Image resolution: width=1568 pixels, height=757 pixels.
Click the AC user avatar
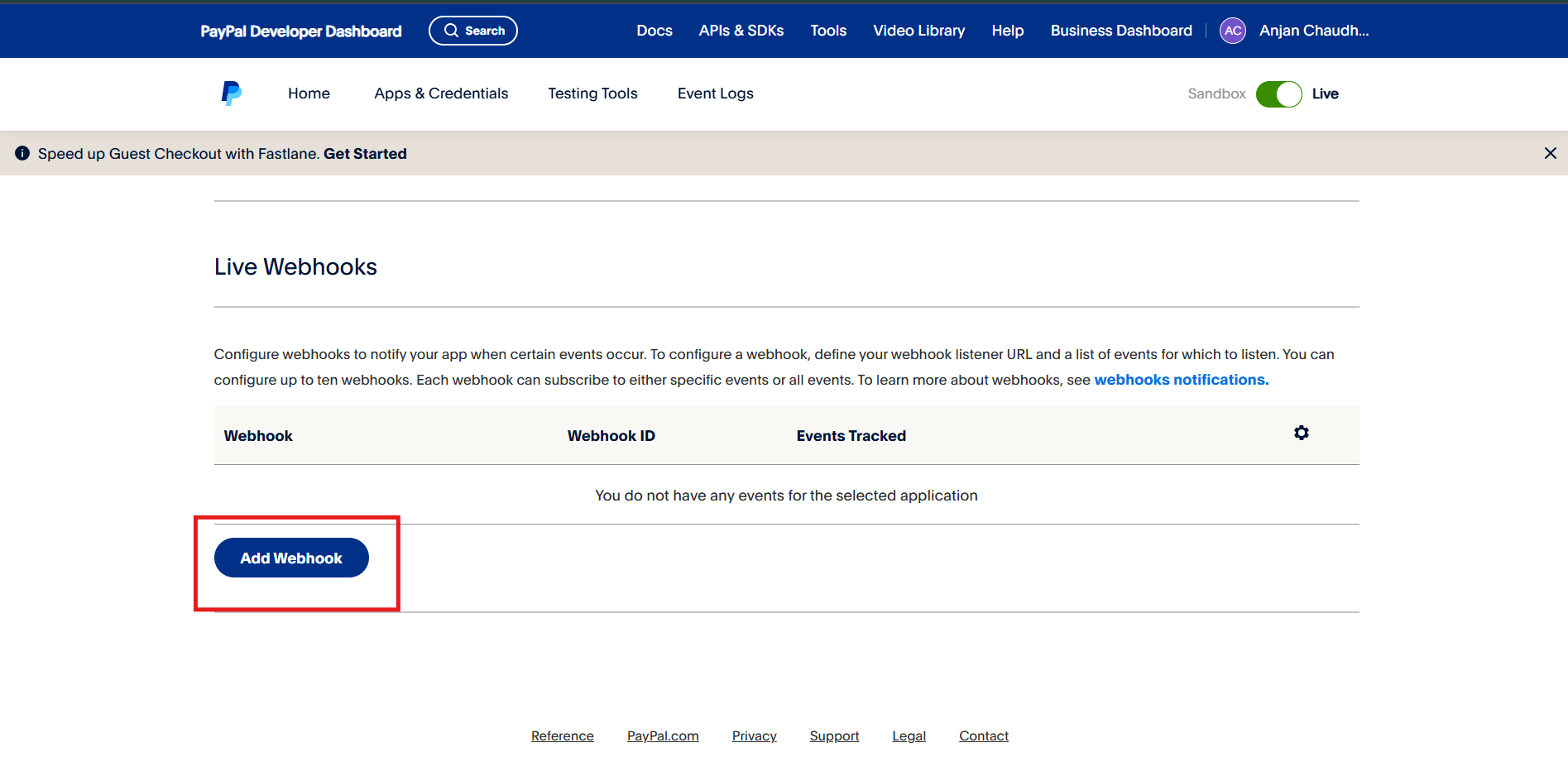1232,31
